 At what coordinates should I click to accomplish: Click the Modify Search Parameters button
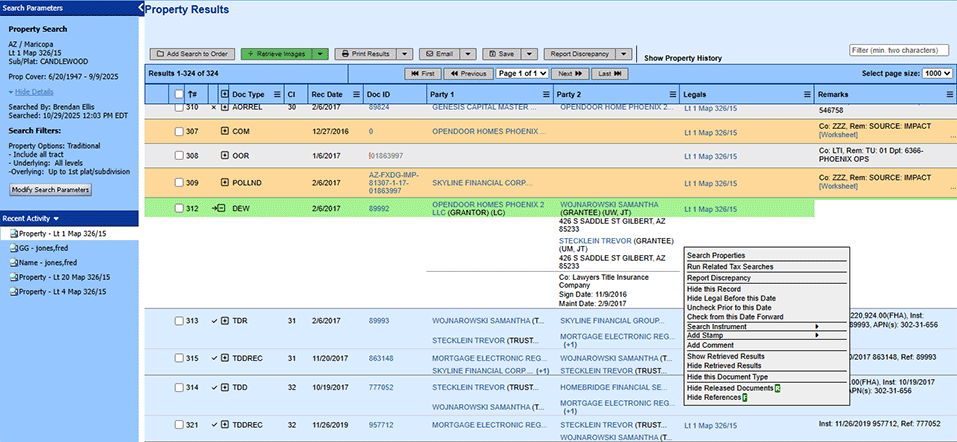point(50,190)
